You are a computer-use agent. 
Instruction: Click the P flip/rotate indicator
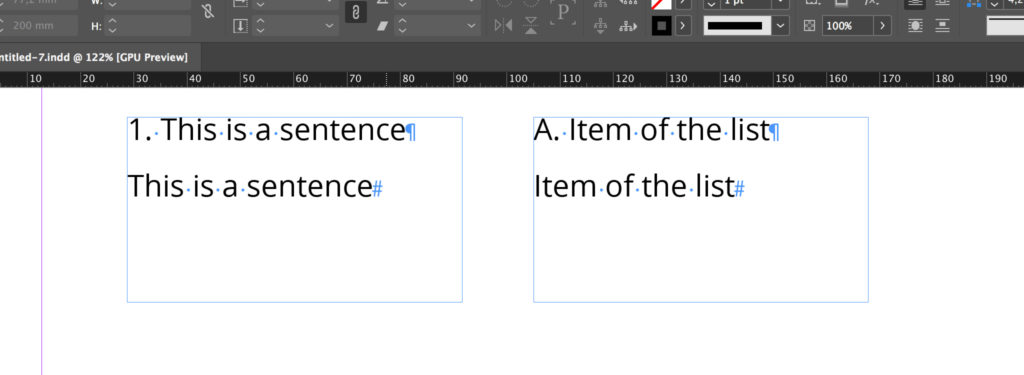pos(562,13)
